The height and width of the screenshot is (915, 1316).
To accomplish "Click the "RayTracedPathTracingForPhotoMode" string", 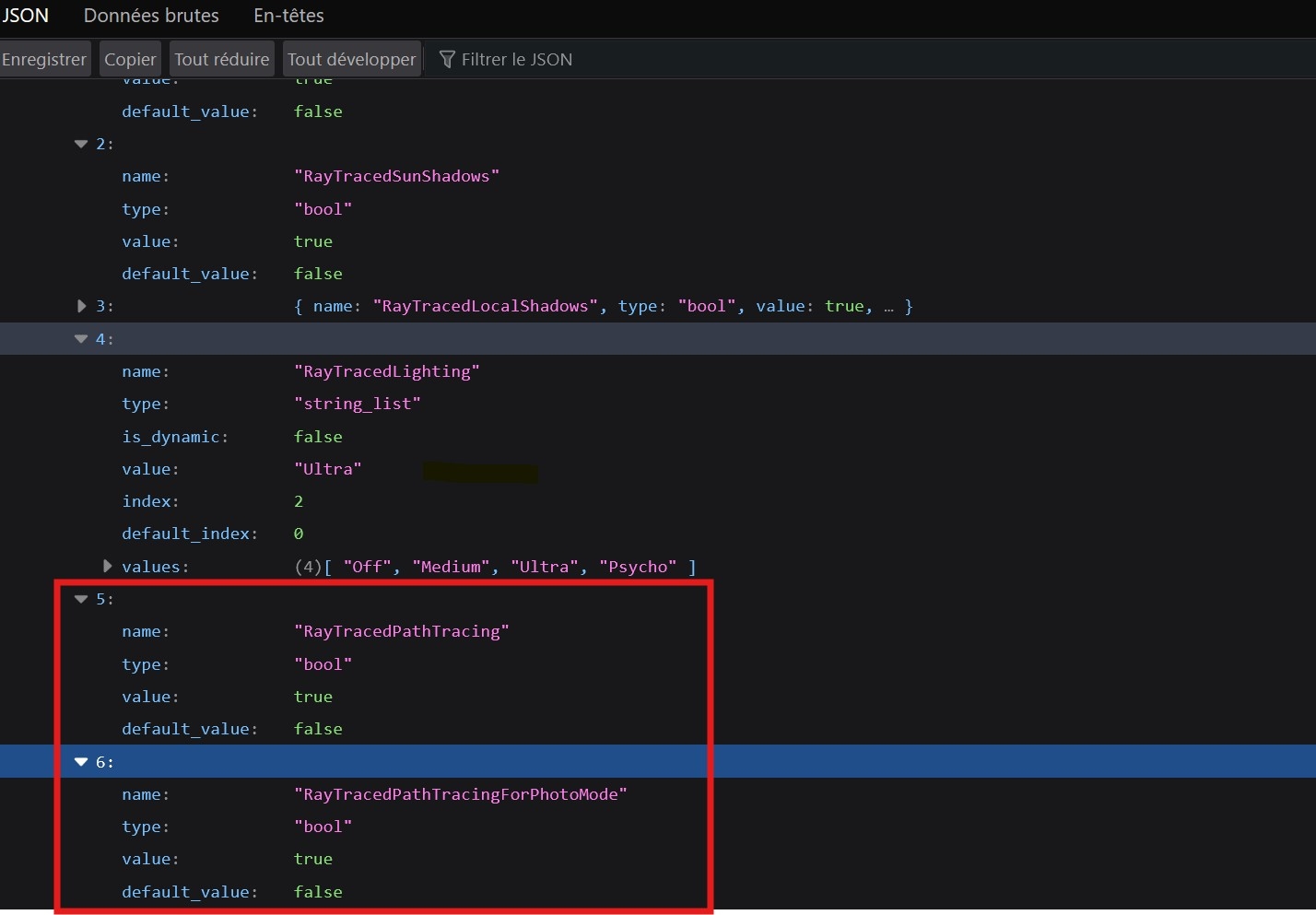I will point(460,794).
